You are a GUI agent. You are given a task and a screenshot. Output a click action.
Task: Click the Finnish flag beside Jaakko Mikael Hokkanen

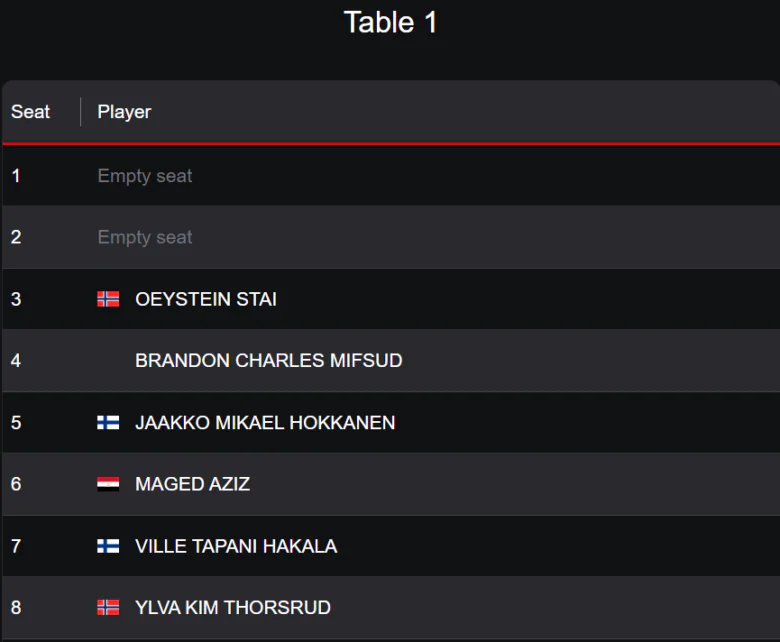pyautogui.click(x=108, y=422)
